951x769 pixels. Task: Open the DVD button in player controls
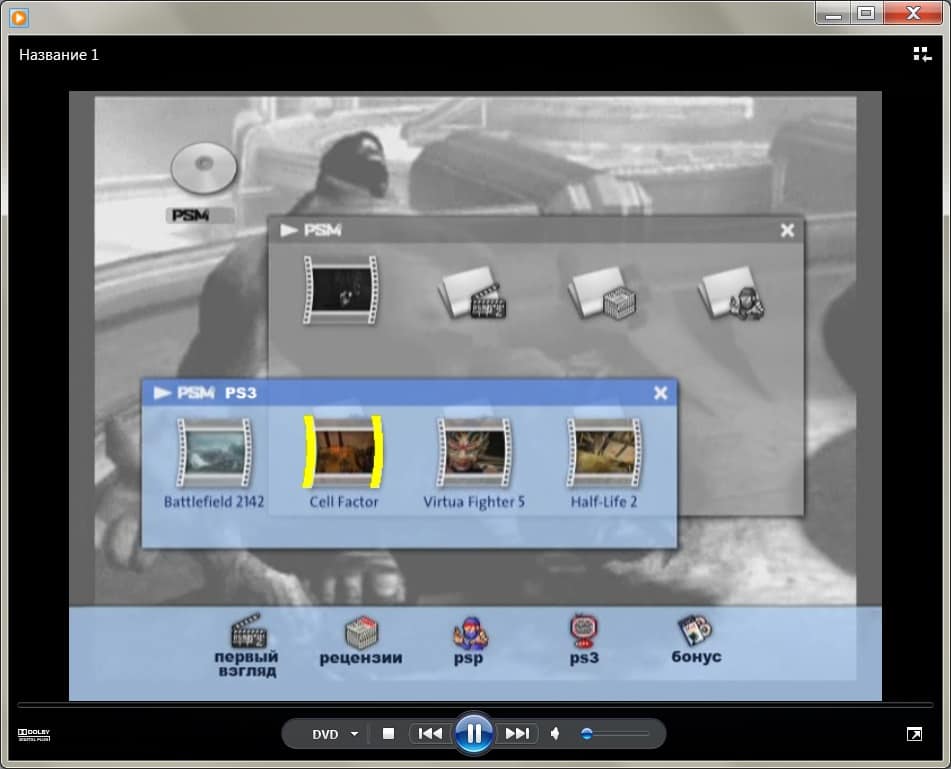[325, 734]
